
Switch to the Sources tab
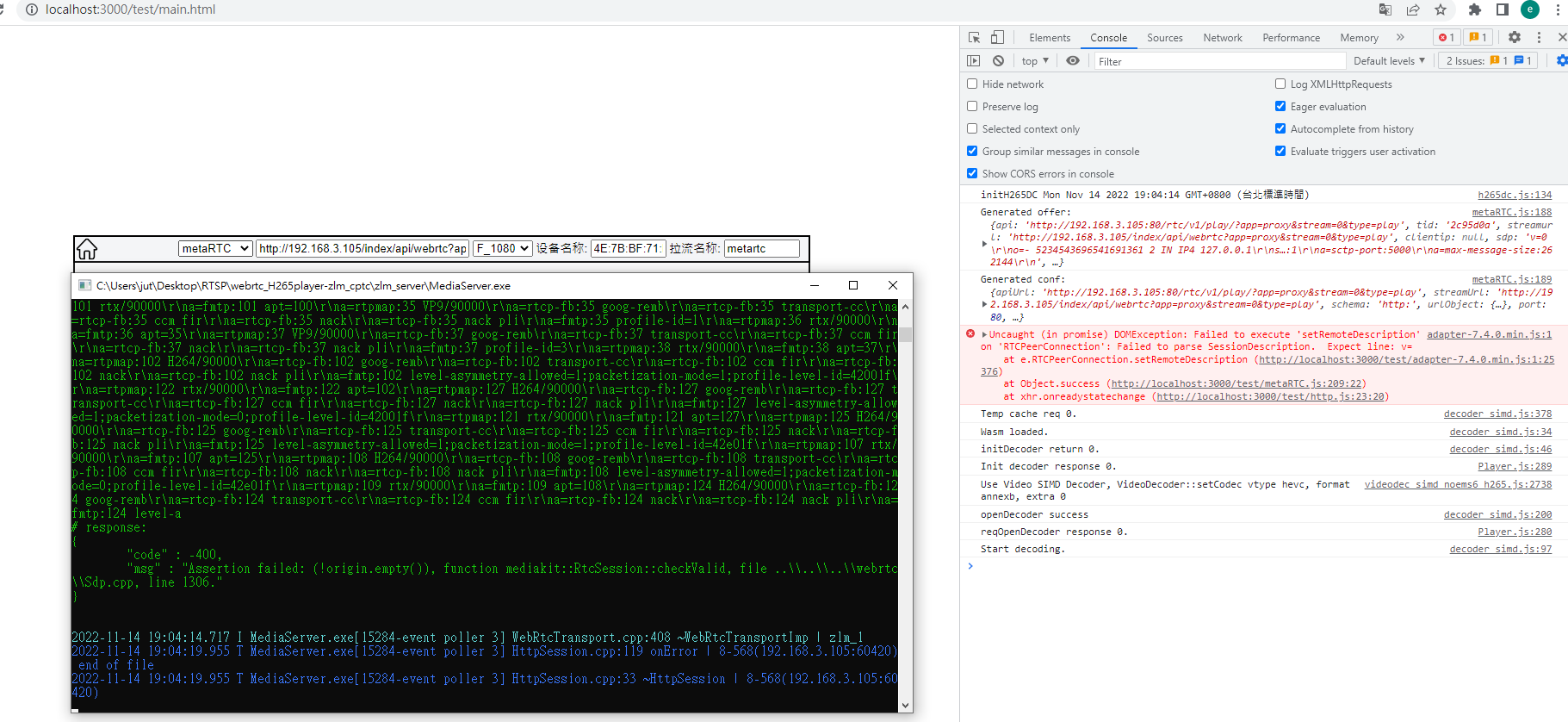pyautogui.click(x=1165, y=37)
